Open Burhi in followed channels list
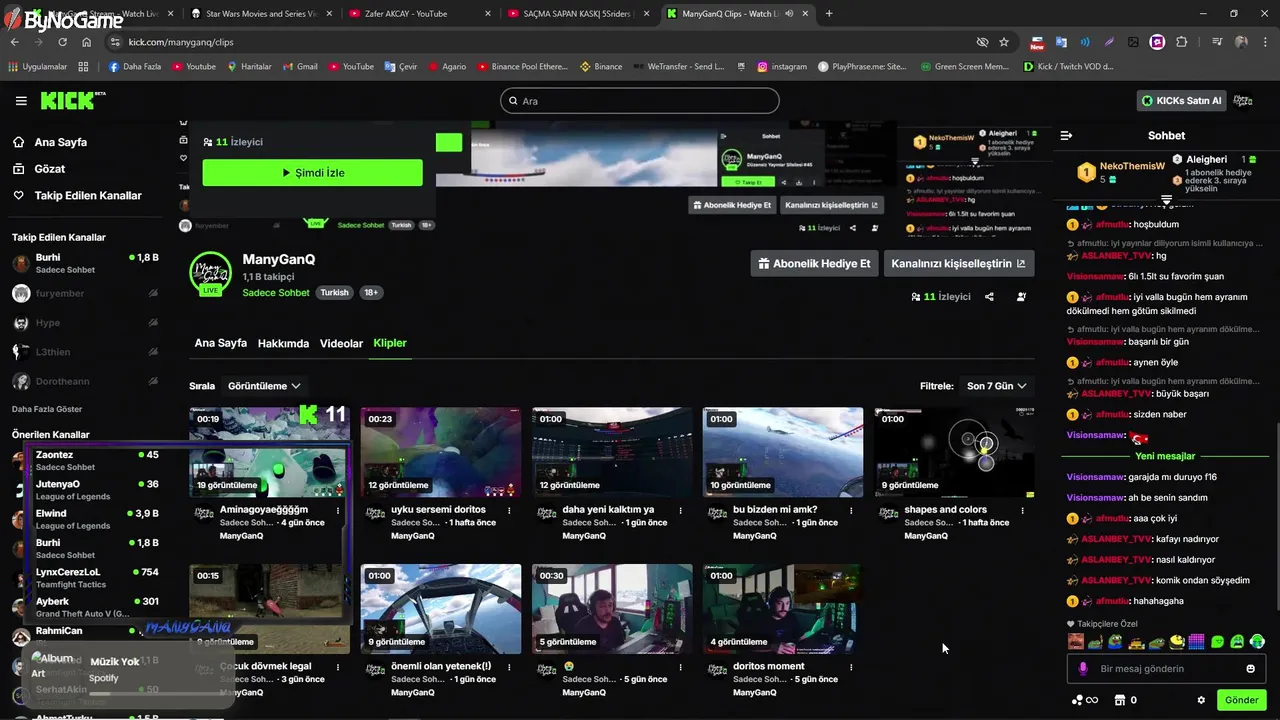The width and height of the screenshot is (1280, 720). point(84,264)
